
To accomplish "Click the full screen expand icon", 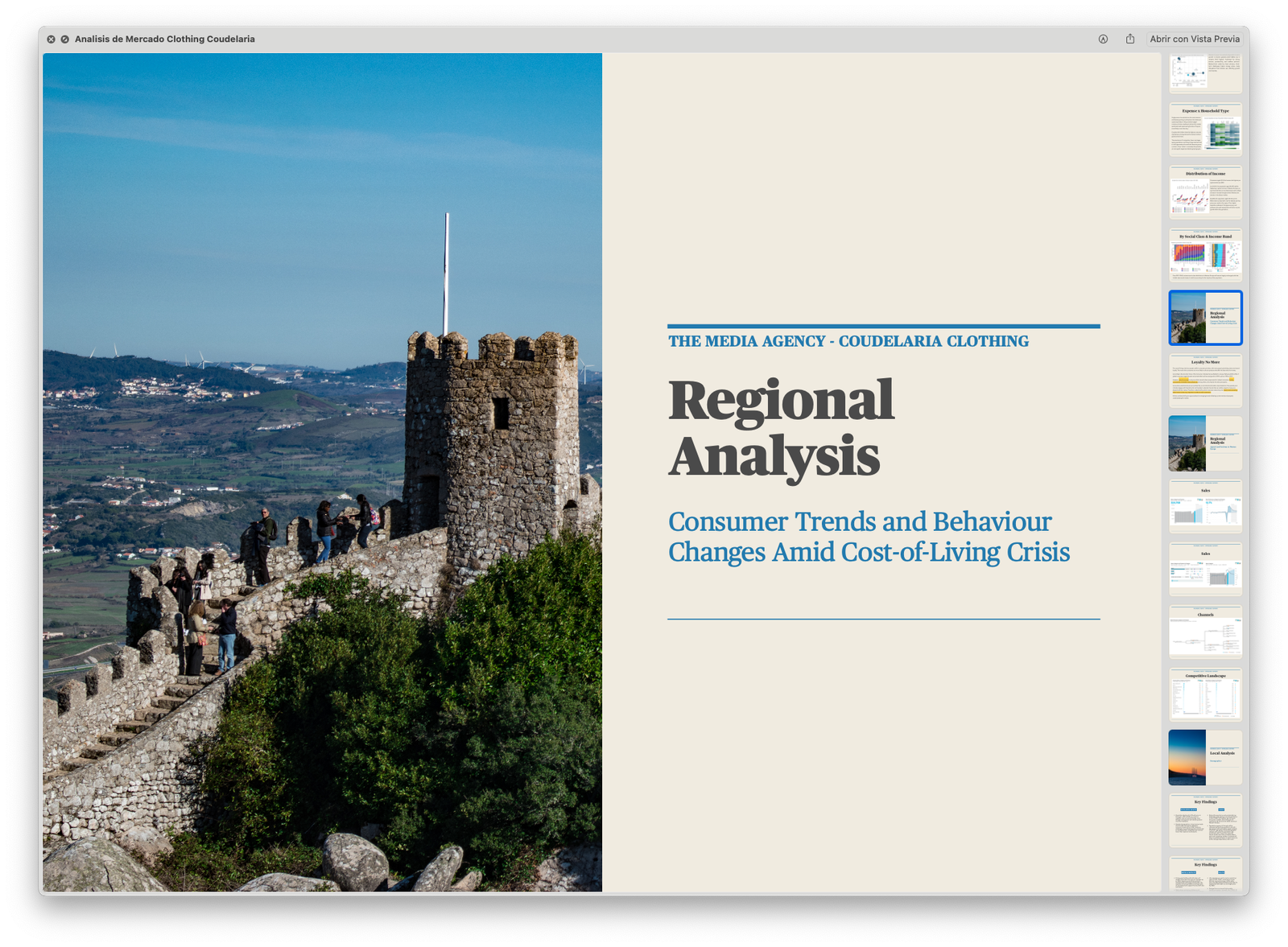I will coord(64,39).
